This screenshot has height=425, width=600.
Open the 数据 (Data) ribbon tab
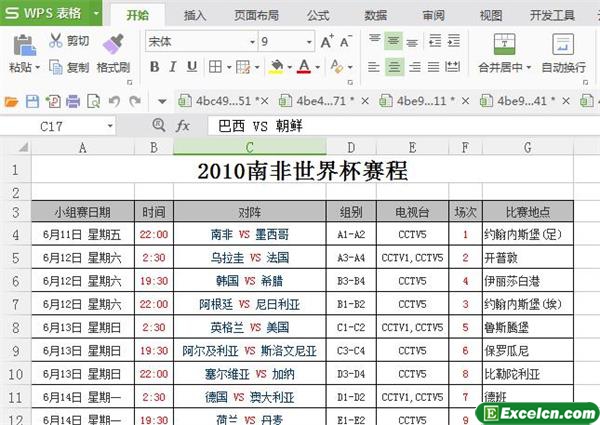(x=376, y=15)
